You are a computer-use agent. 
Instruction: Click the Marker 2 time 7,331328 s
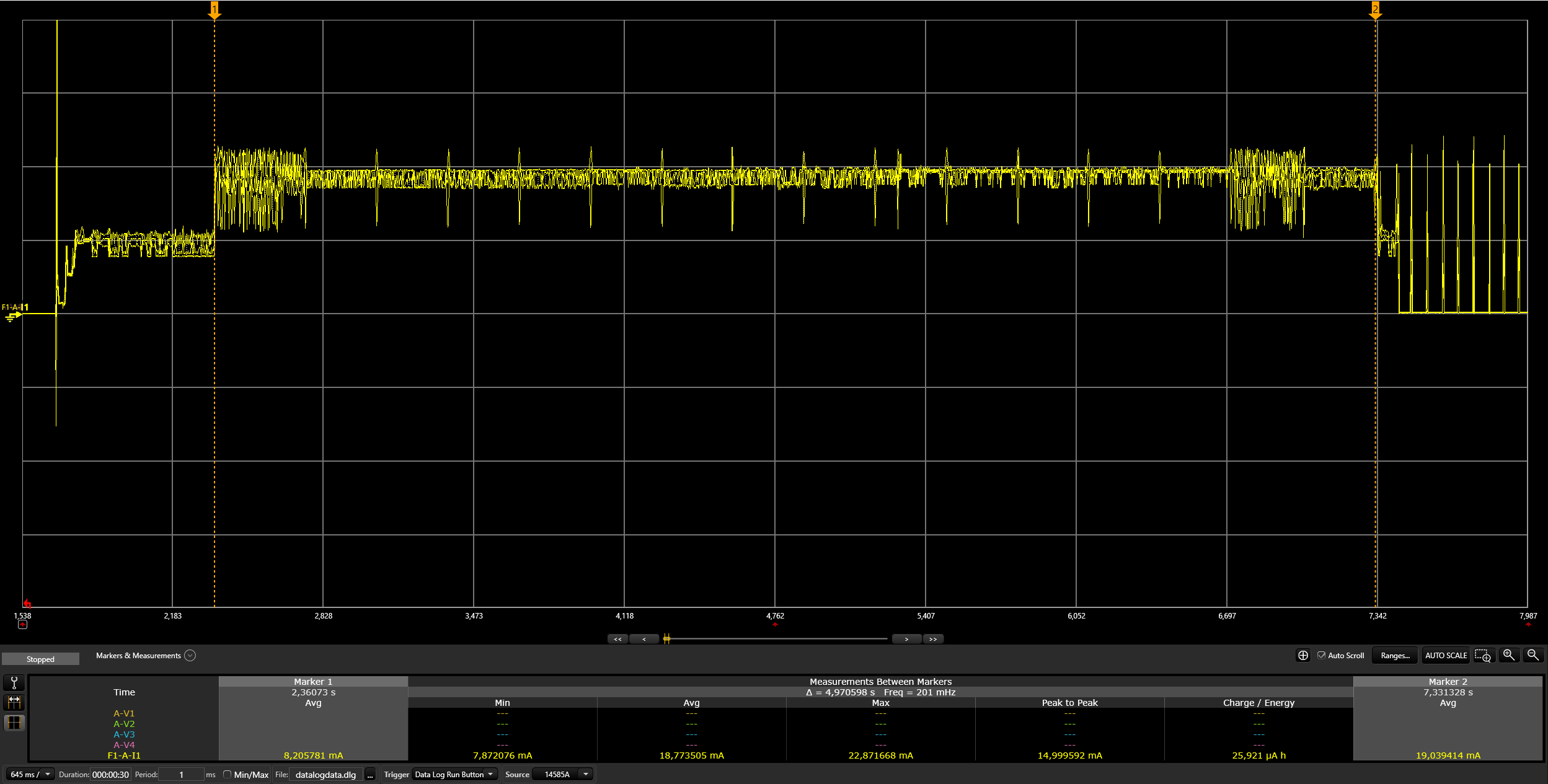click(1448, 692)
